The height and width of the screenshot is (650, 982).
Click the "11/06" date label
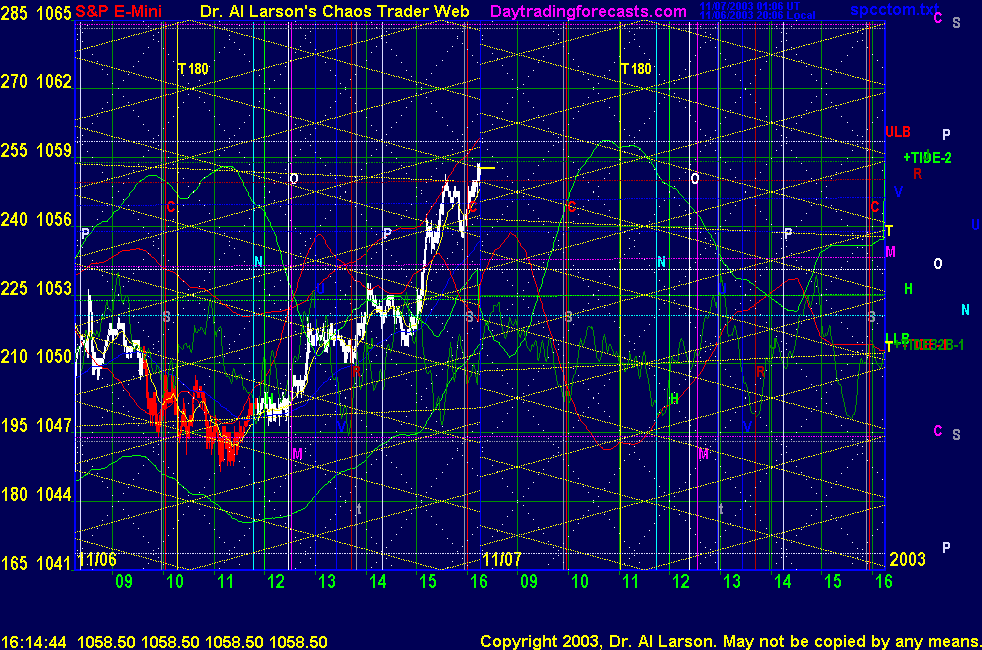point(97,559)
